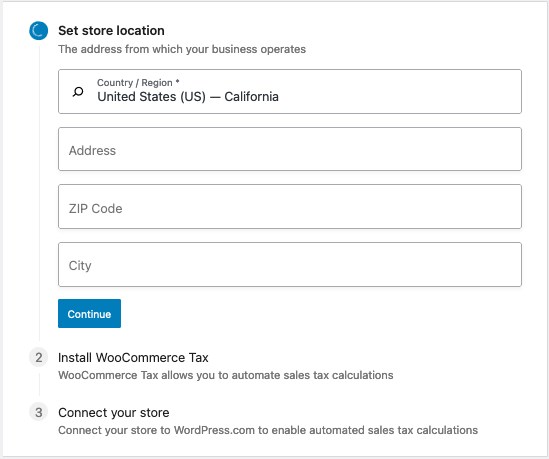The width and height of the screenshot is (549, 459).
Task: Expand the Install WooCommerce Tax step
Action: 133,357
